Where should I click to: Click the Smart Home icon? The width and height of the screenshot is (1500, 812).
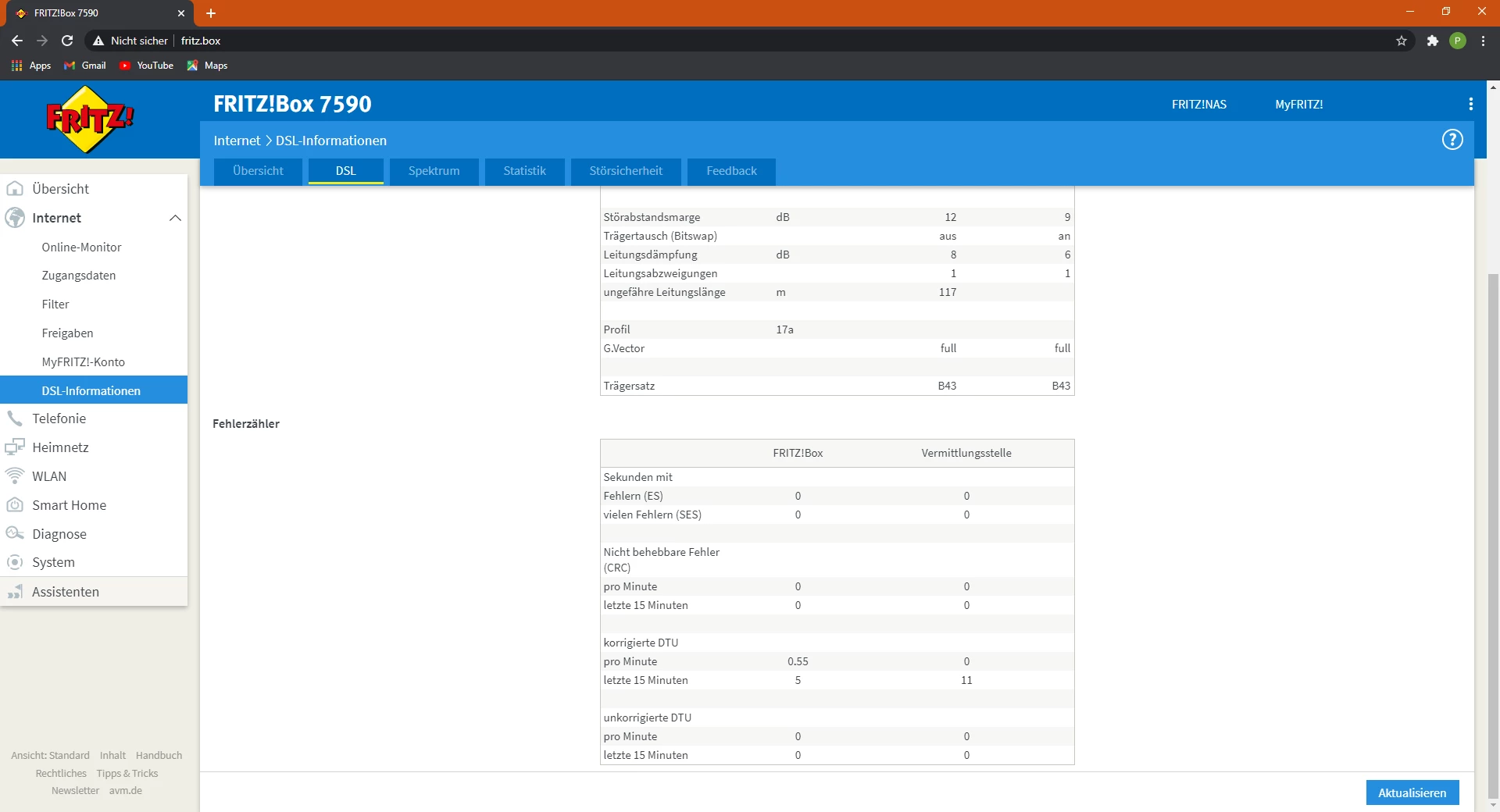click(x=15, y=505)
